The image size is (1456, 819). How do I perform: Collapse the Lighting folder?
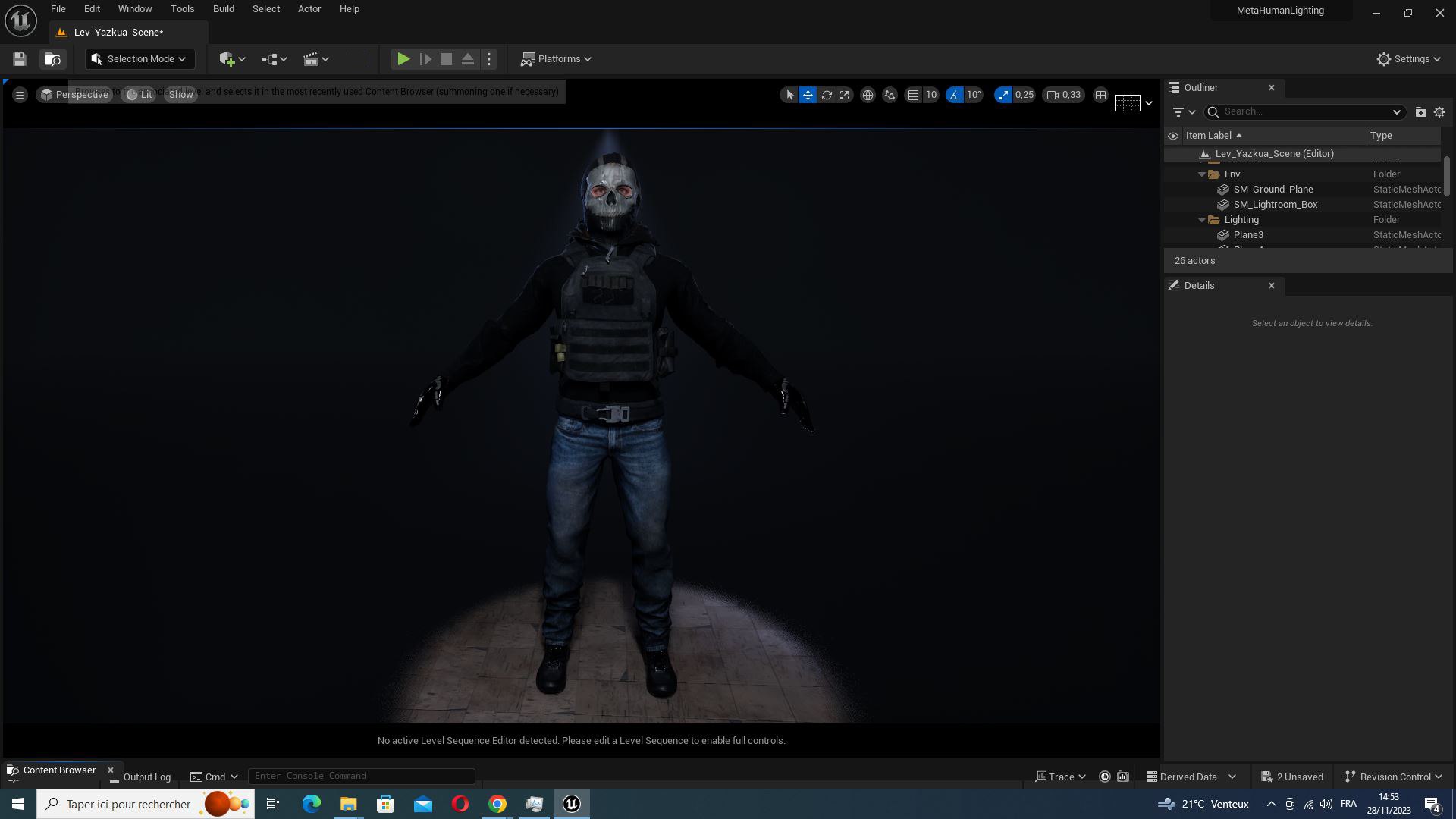1202,220
